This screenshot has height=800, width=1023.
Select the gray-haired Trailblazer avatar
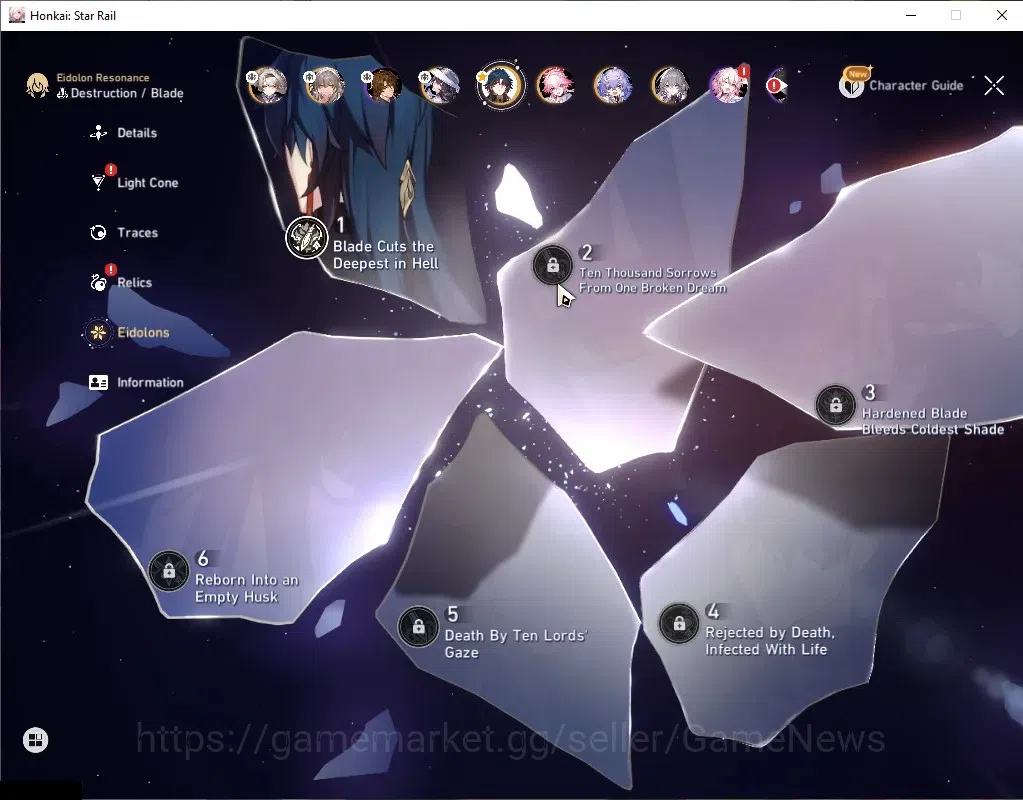coord(324,85)
